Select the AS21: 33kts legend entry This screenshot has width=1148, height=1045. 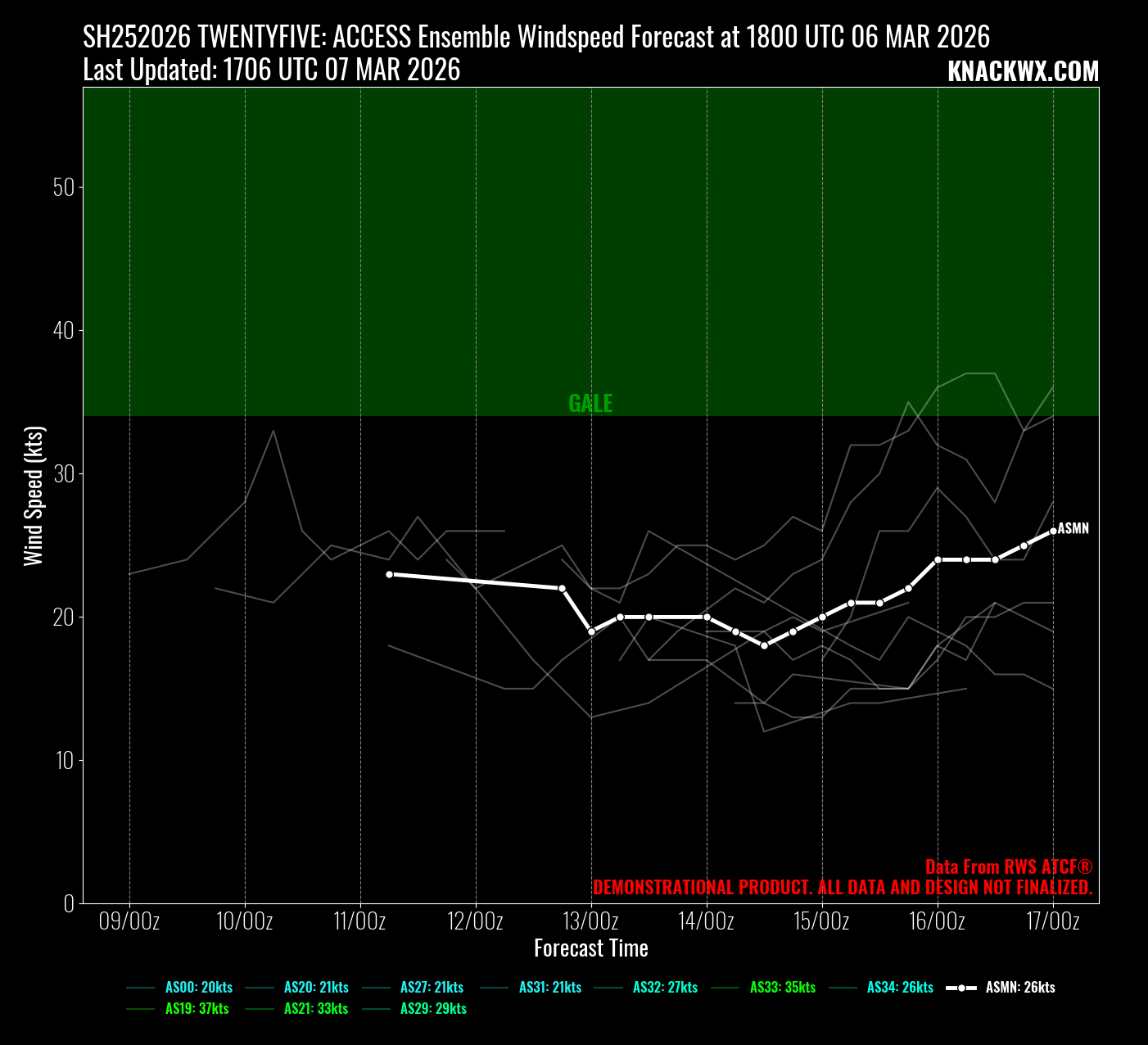coord(315,1009)
